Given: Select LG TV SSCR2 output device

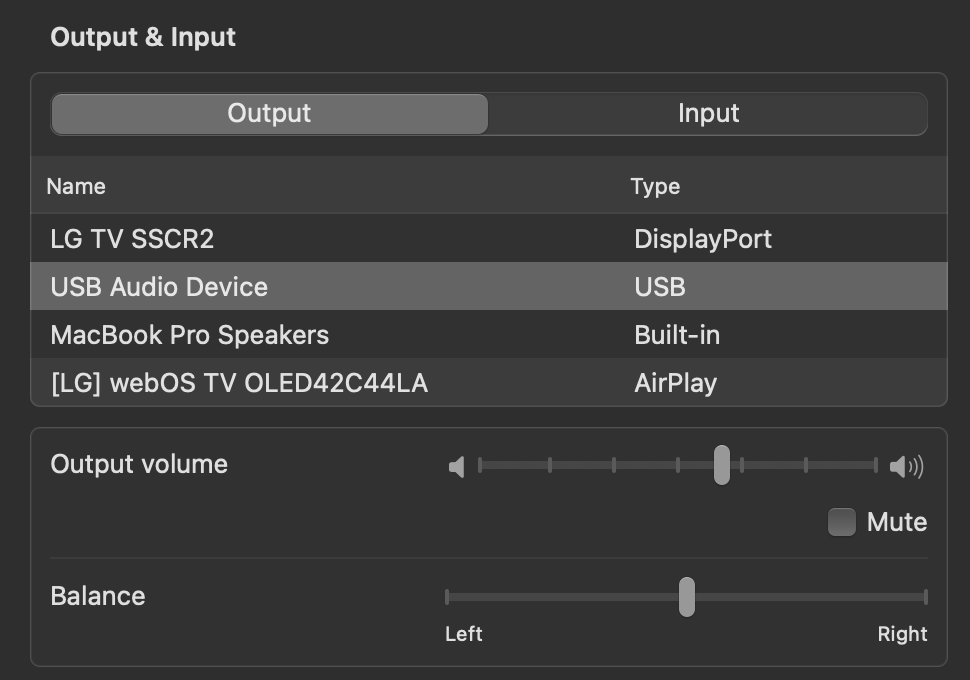Looking at the screenshot, I should (x=132, y=239).
